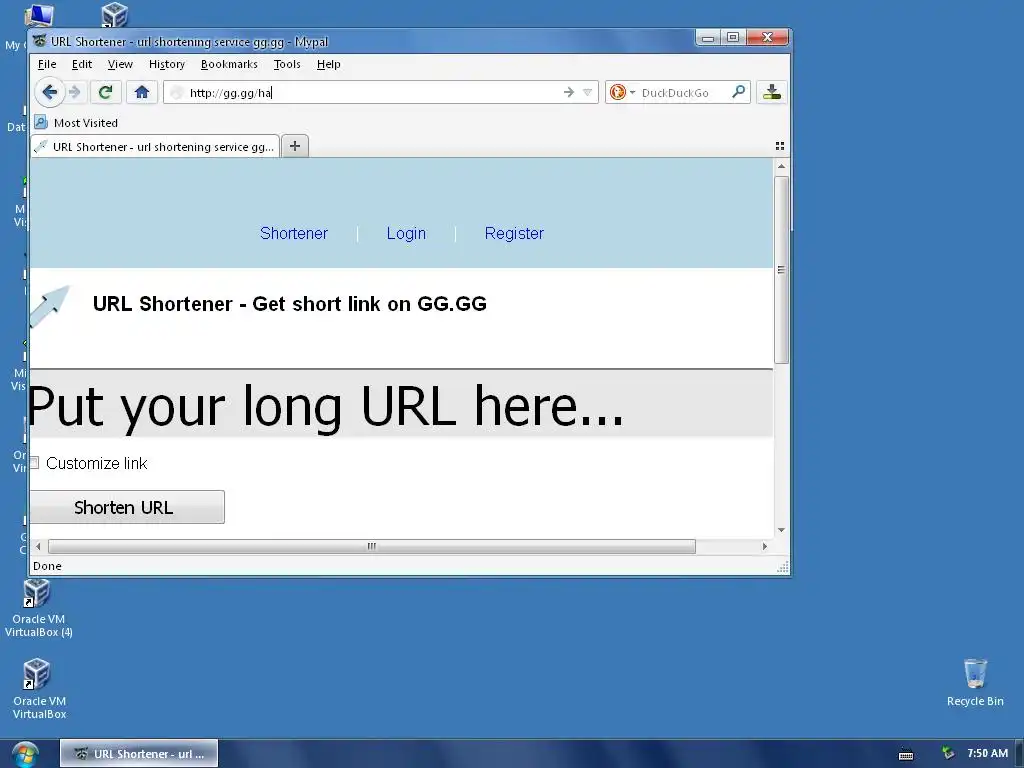
Task: Click the vertical scrollbar down arrow
Action: (x=781, y=530)
